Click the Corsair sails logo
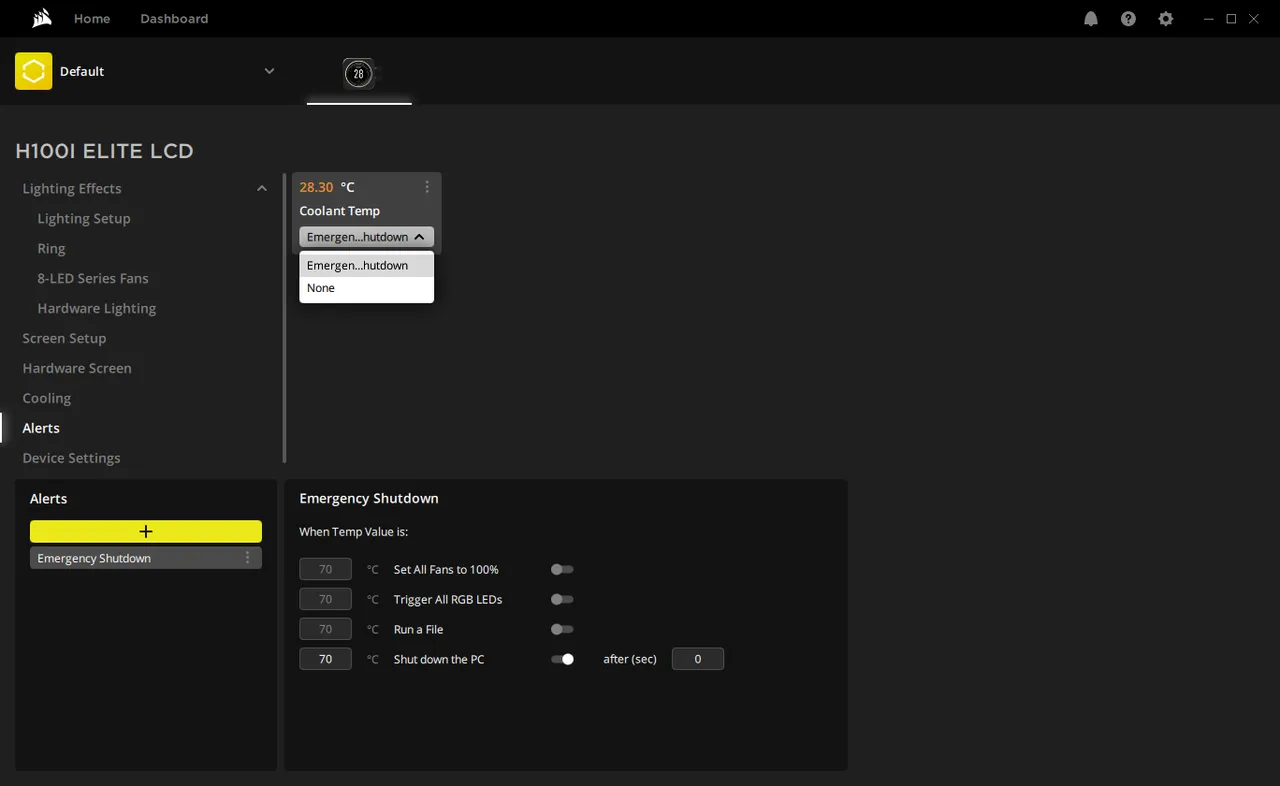Image resolution: width=1280 pixels, height=786 pixels. [x=41, y=18]
